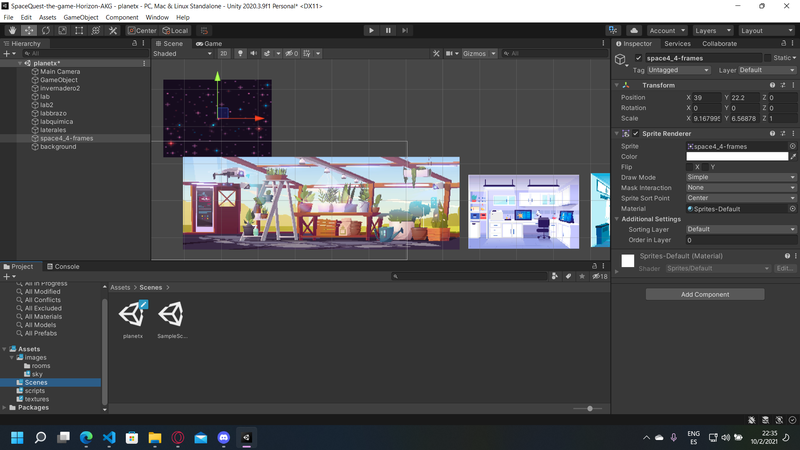Image resolution: width=800 pixels, height=450 pixels.
Task: Click the Pause button
Action: click(388, 31)
